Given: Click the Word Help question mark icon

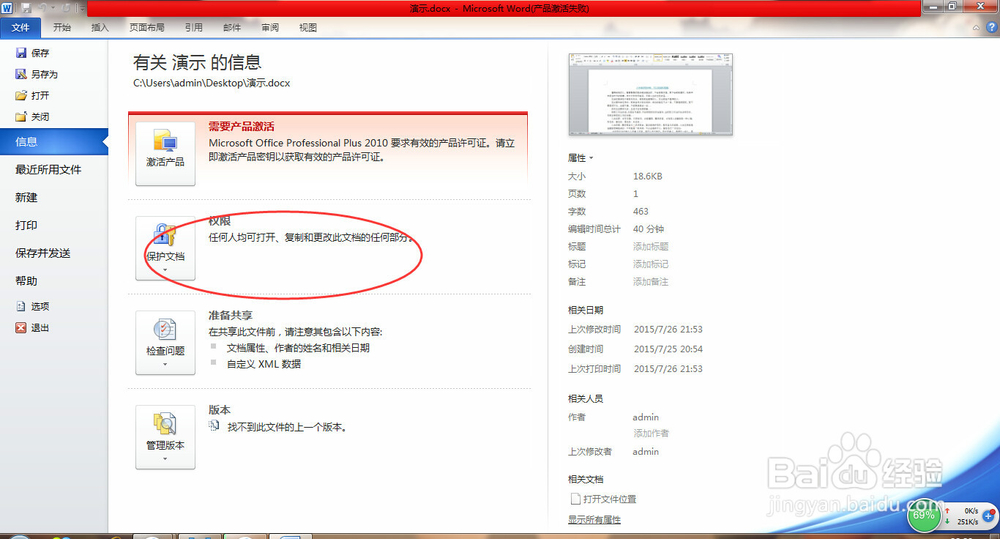Looking at the screenshot, I should coord(992,27).
